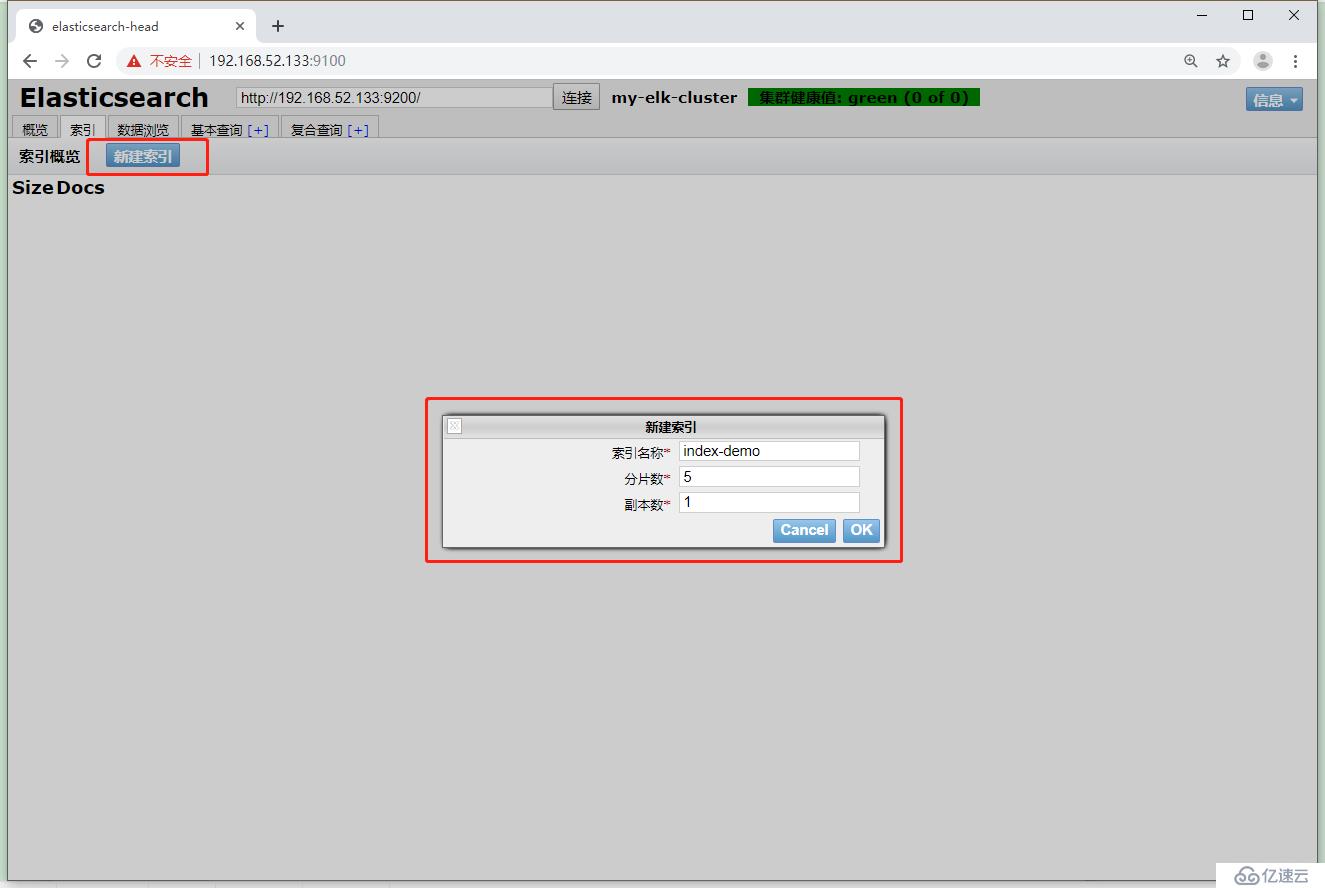Open the browser zoom magnifier icon

click(1191, 61)
